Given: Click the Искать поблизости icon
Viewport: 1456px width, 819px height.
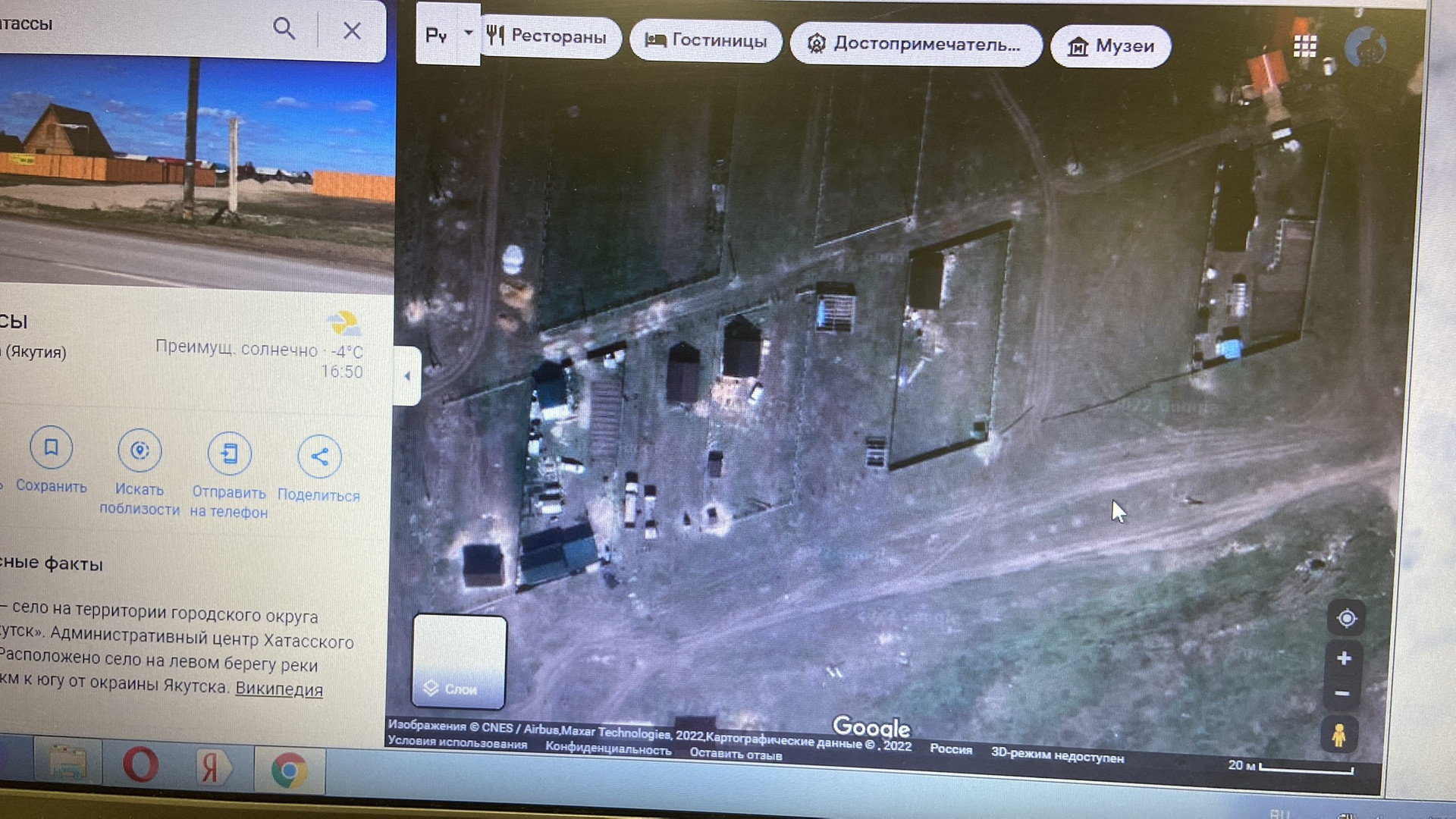Looking at the screenshot, I should [x=140, y=451].
